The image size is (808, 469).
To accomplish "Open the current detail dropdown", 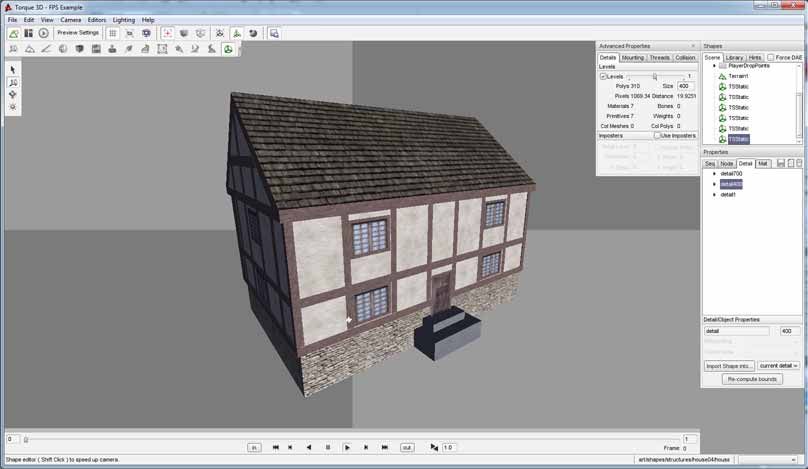I will click(x=778, y=366).
